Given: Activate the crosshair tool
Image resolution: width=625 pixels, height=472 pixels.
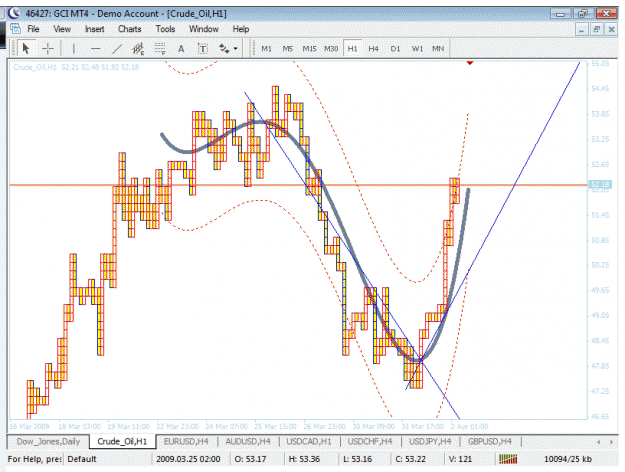Looking at the screenshot, I should [48, 49].
